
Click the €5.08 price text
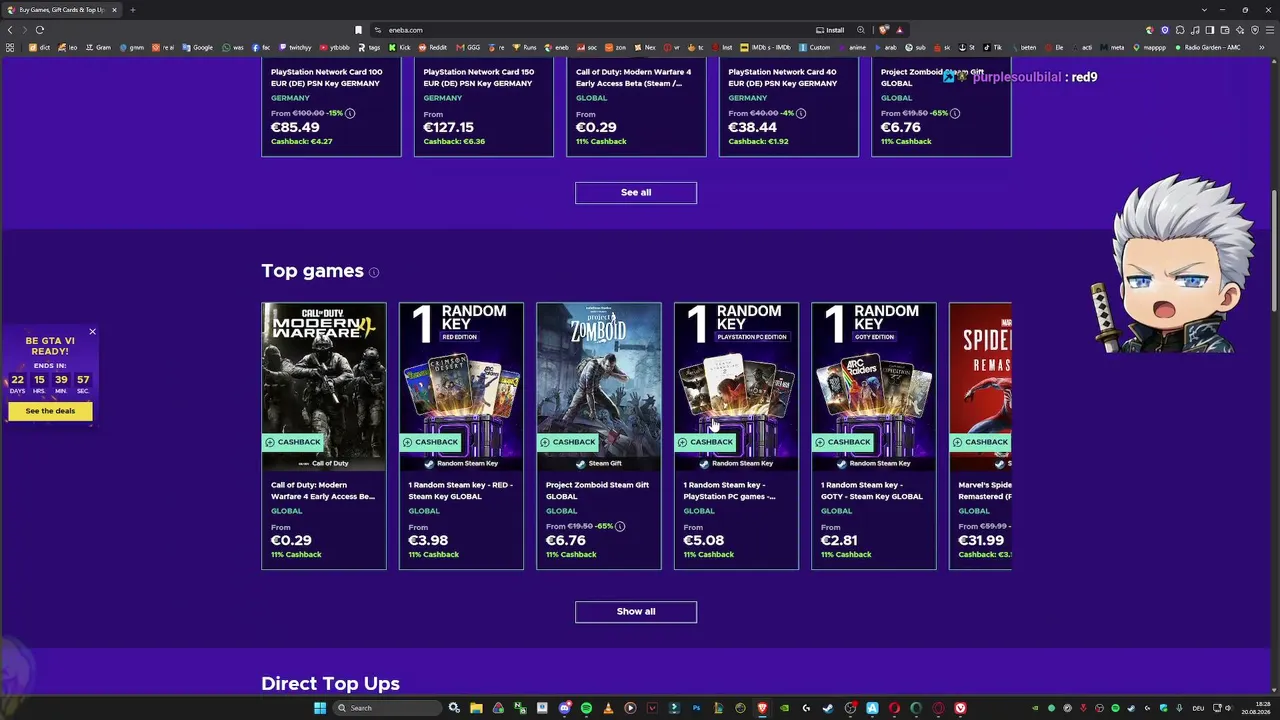(x=704, y=541)
